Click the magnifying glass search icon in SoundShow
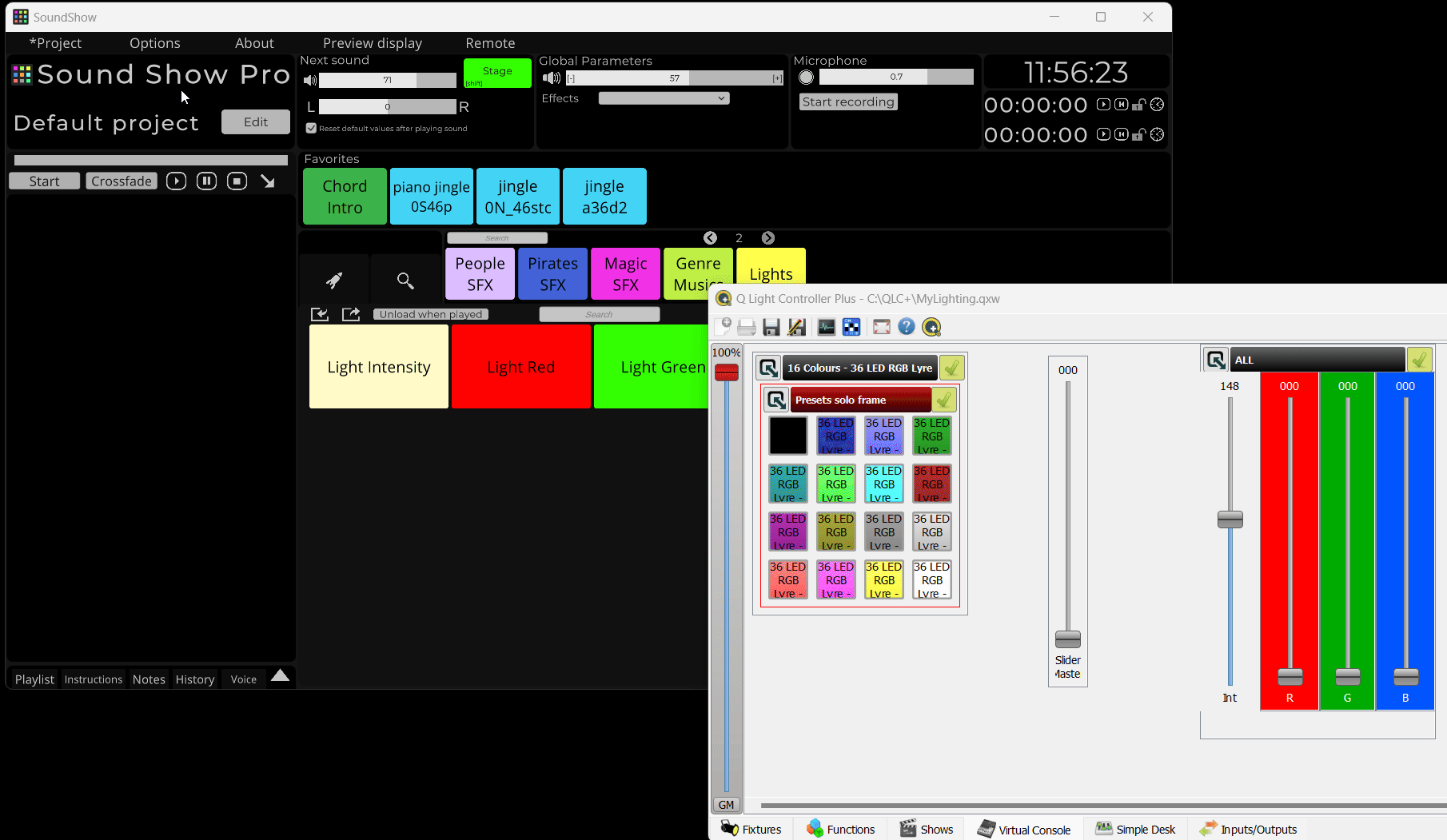Image resolution: width=1447 pixels, height=840 pixels. tap(405, 281)
